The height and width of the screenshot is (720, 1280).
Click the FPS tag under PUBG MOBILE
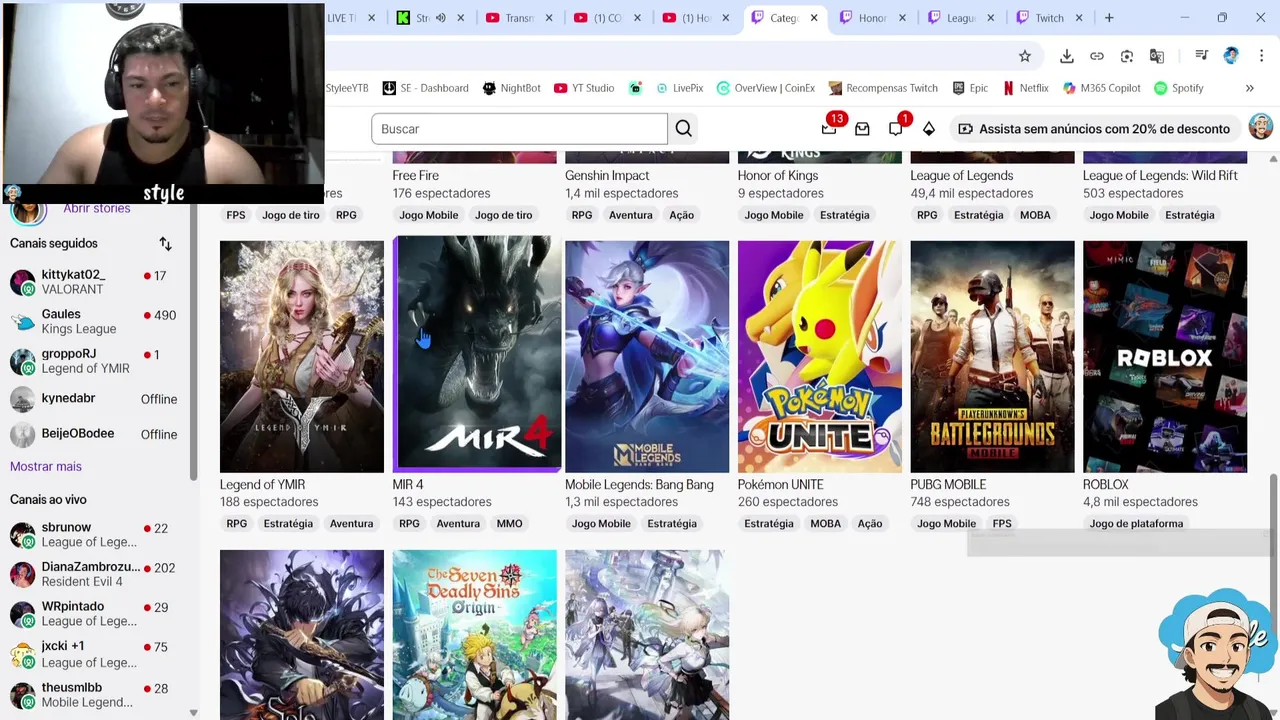tap(1002, 524)
